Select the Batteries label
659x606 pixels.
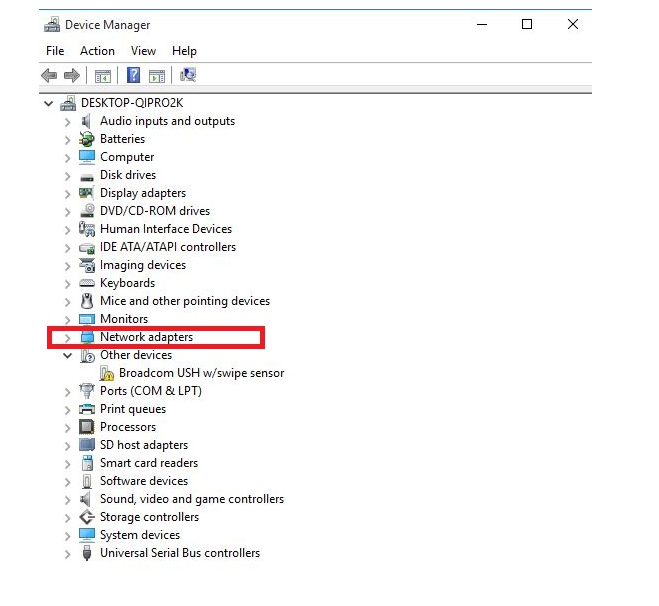tap(122, 139)
